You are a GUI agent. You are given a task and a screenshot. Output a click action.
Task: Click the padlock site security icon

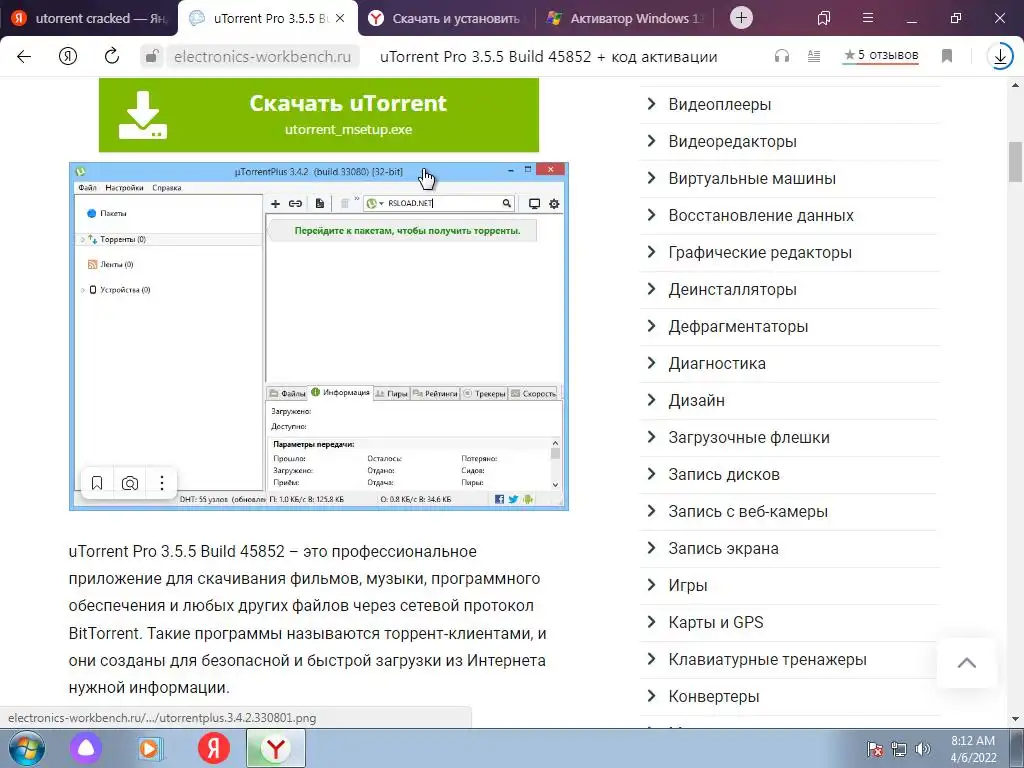(152, 56)
